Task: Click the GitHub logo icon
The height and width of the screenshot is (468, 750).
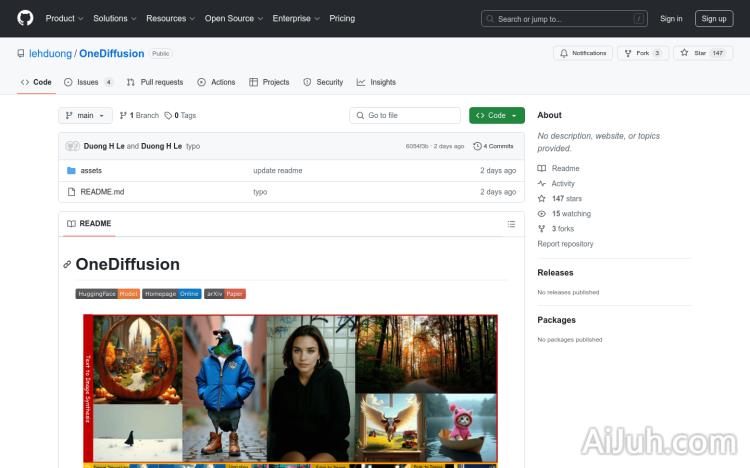Action: pos(25,18)
